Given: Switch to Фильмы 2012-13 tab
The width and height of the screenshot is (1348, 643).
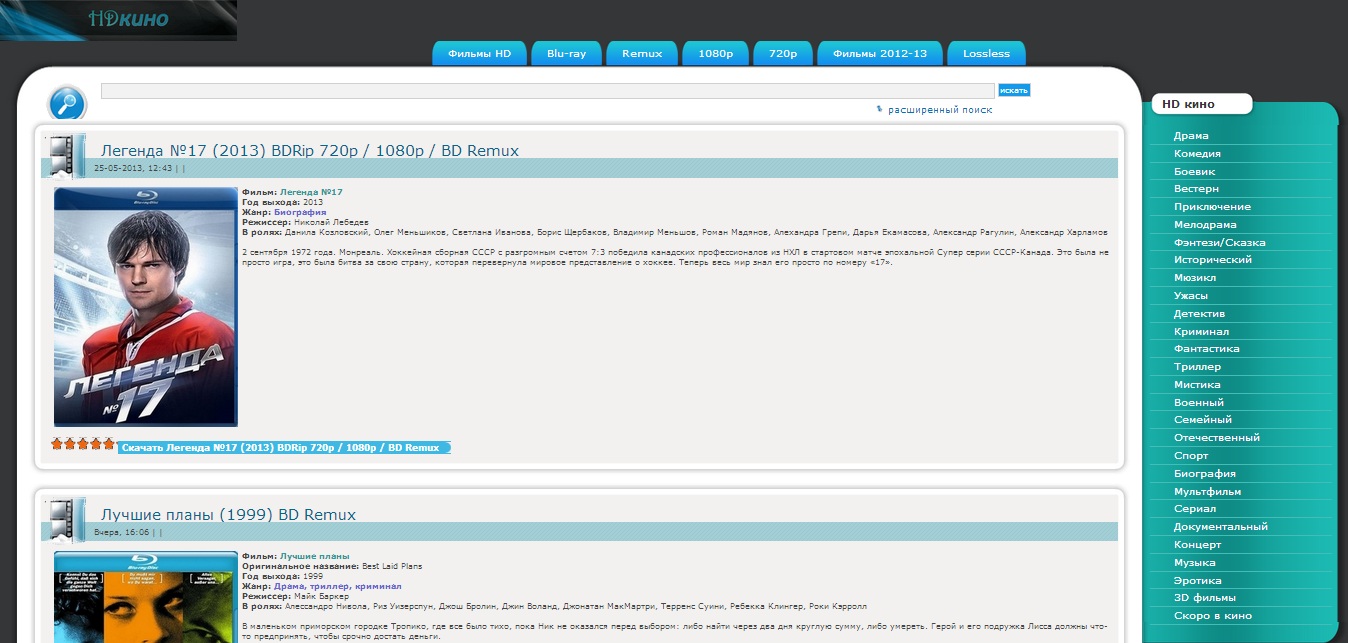Looking at the screenshot, I should 880,54.
